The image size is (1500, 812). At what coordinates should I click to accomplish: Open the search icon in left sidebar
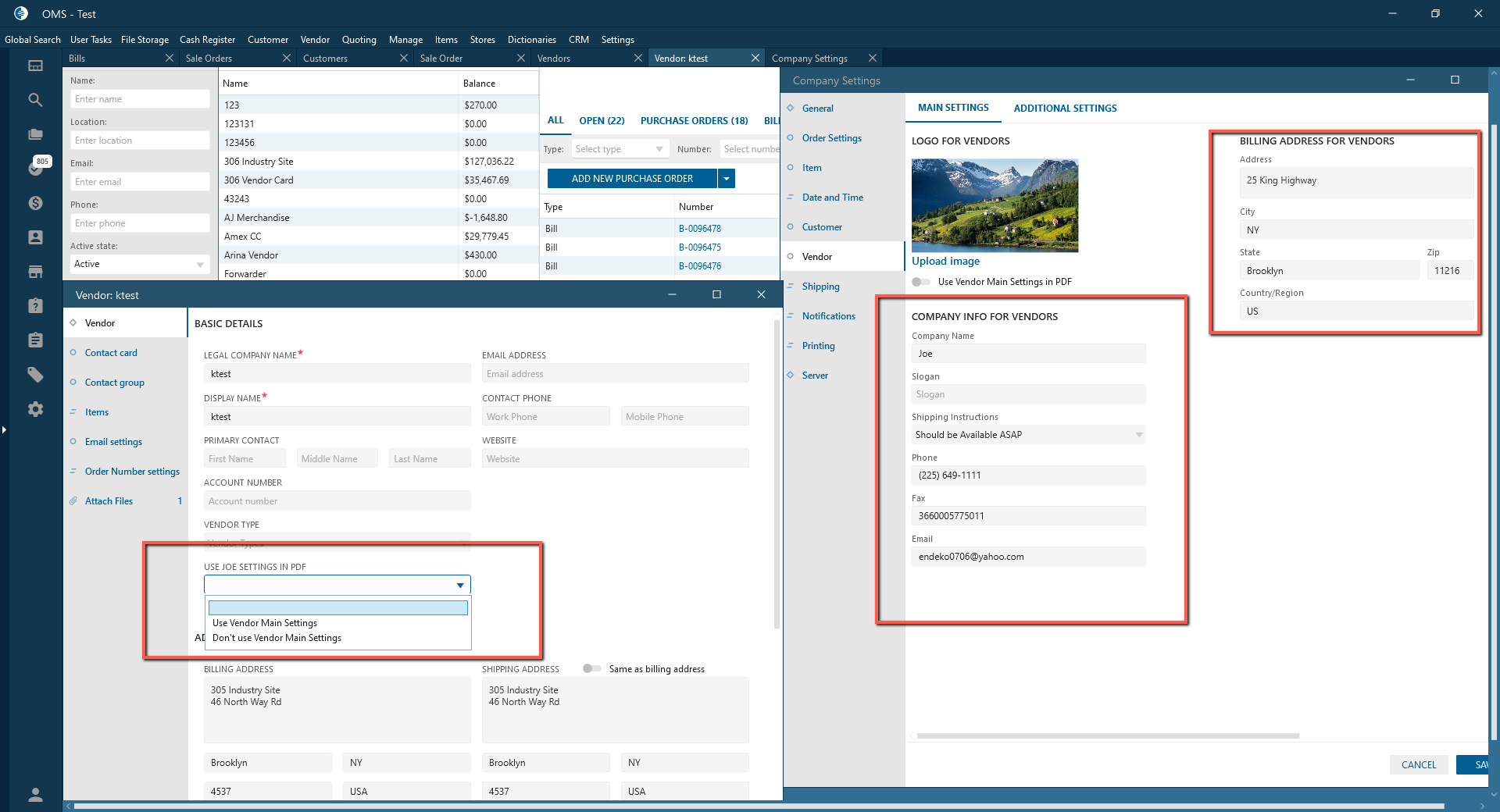coord(35,100)
